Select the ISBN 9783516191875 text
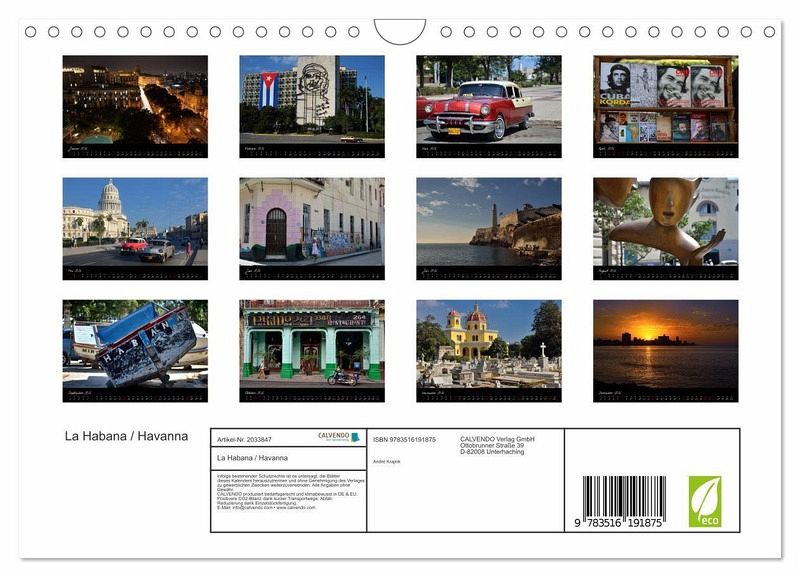 [x=404, y=439]
